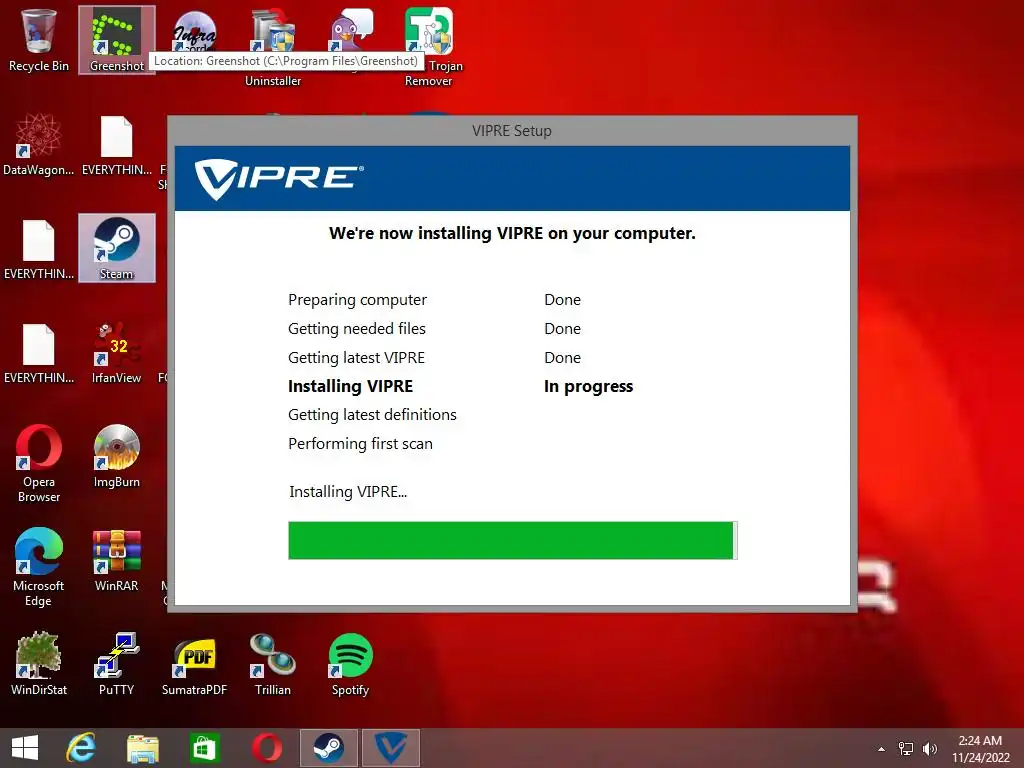Open File Explorer from the taskbar
This screenshot has width=1024, height=768.
[142, 748]
